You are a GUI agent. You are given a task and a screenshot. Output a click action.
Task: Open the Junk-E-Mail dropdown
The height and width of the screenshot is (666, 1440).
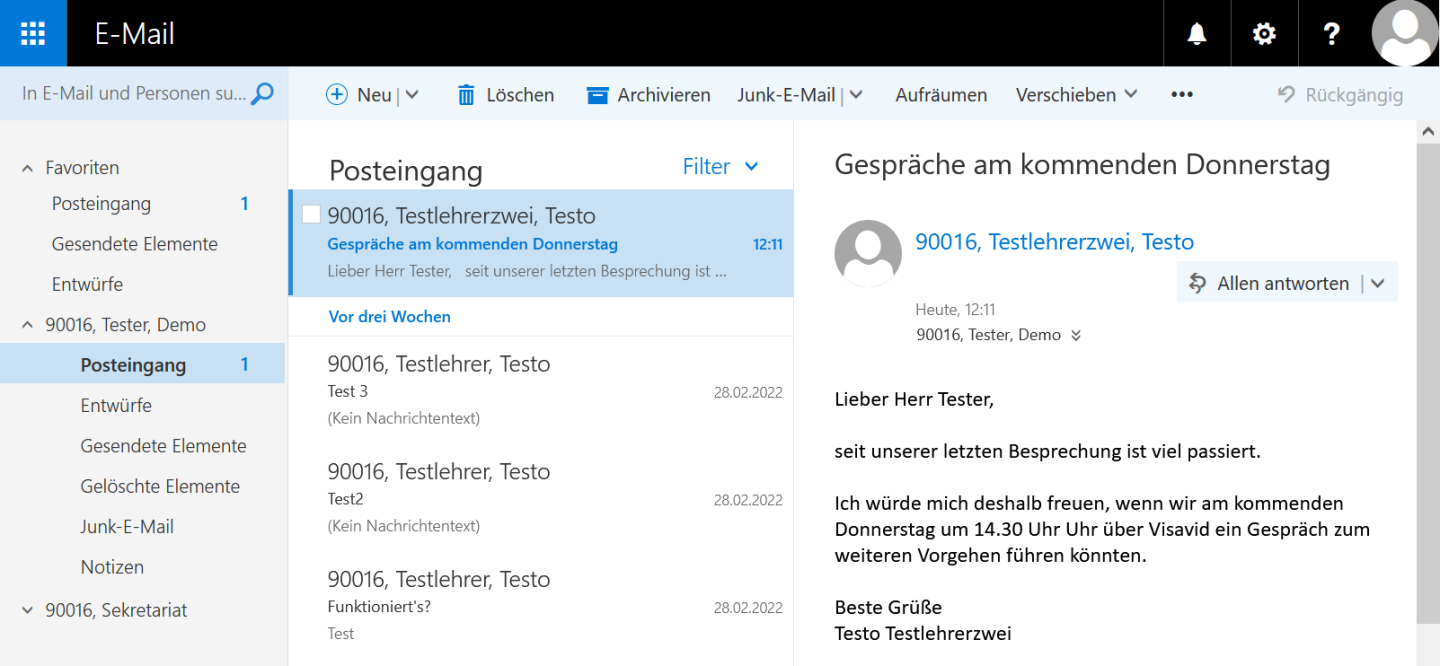tap(857, 94)
